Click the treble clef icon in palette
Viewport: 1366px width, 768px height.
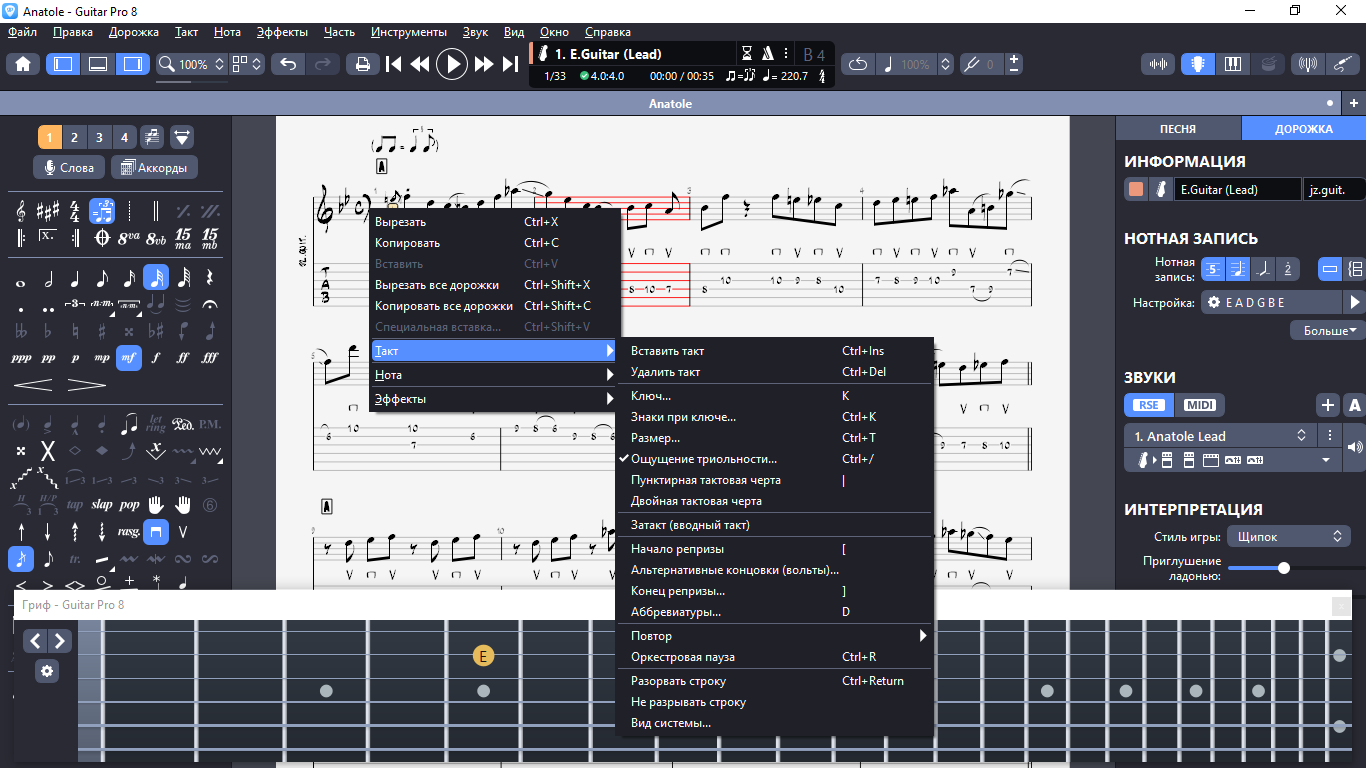click(21, 211)
